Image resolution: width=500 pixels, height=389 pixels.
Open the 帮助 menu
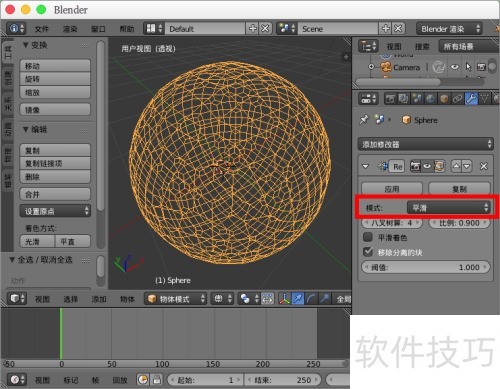(x=127, y=29)
